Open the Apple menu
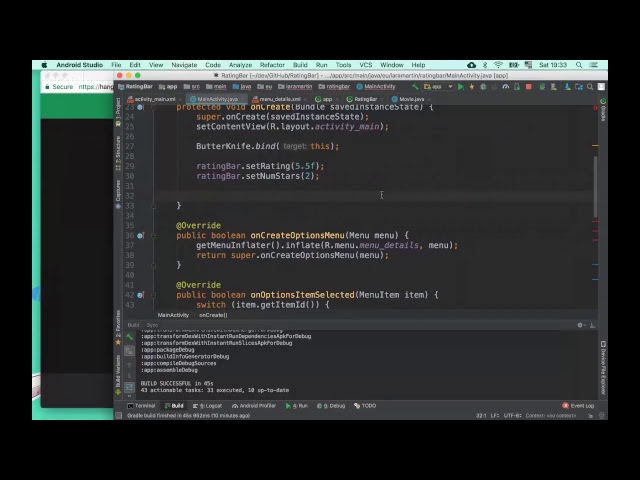This screenshot has height=480, width=640. [44, 65]
